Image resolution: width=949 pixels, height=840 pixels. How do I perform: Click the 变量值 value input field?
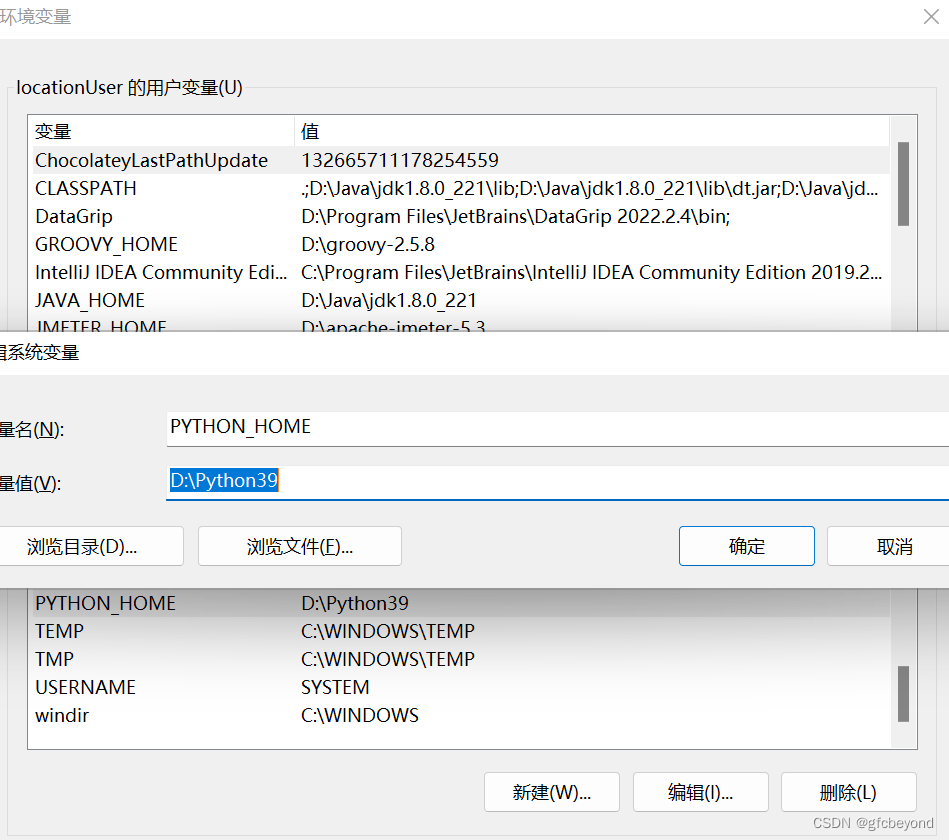coord(450,480)
